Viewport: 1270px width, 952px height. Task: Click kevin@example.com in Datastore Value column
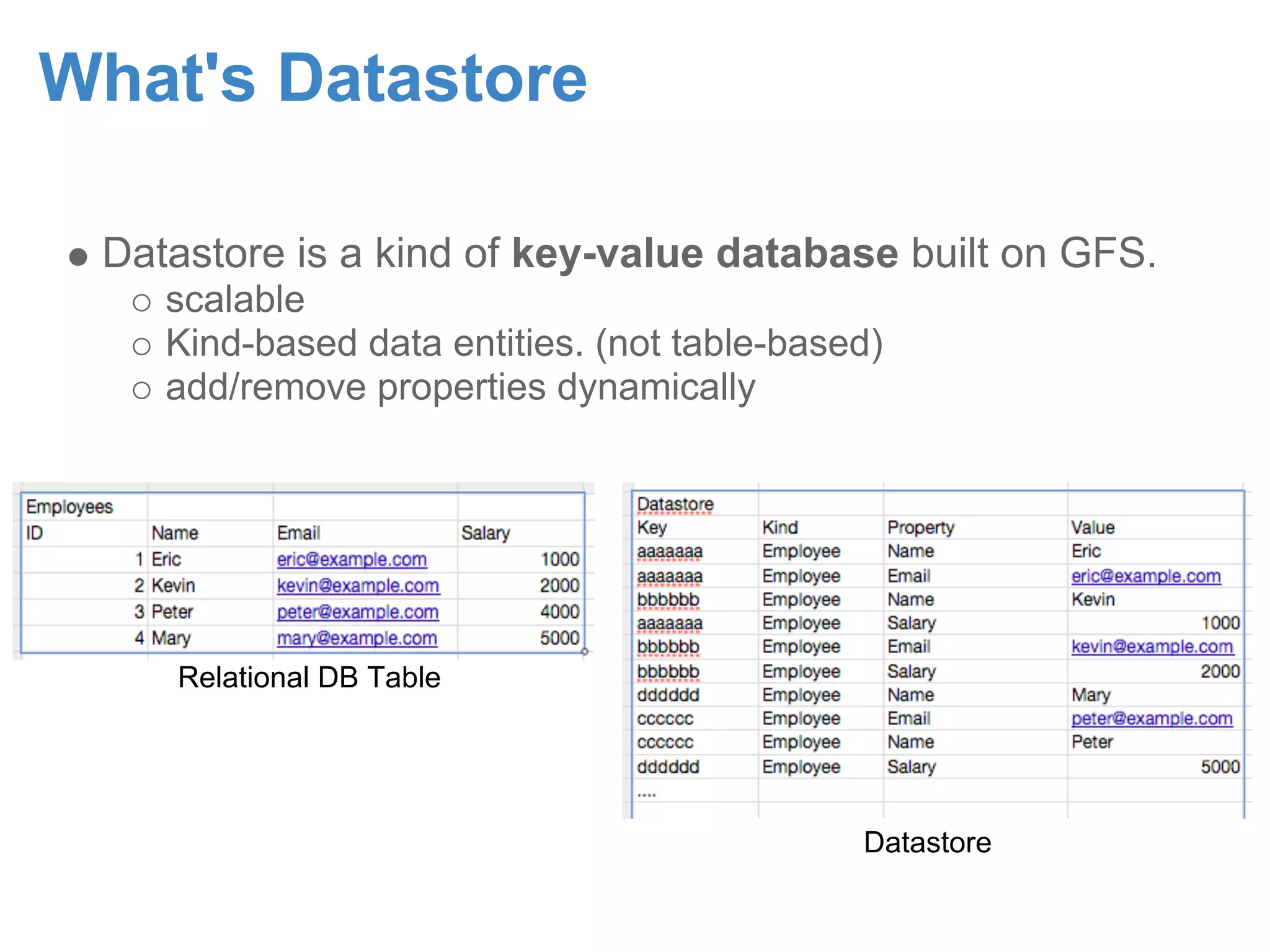(1152, 646)
